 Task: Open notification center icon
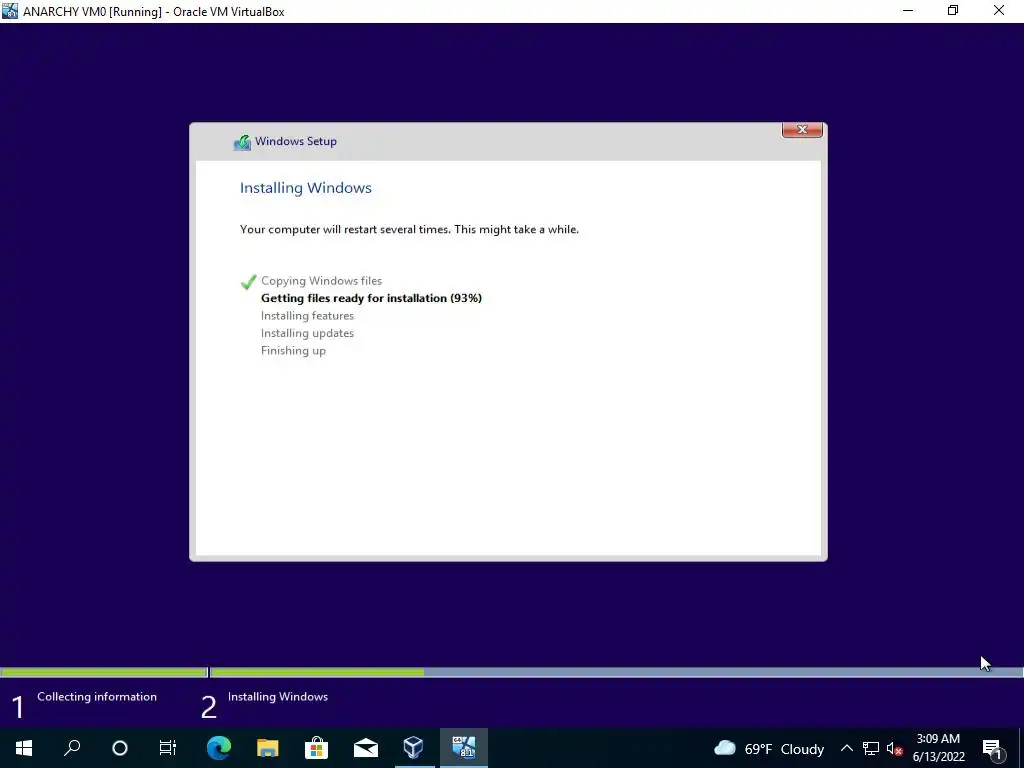click(x=992, y=748)
